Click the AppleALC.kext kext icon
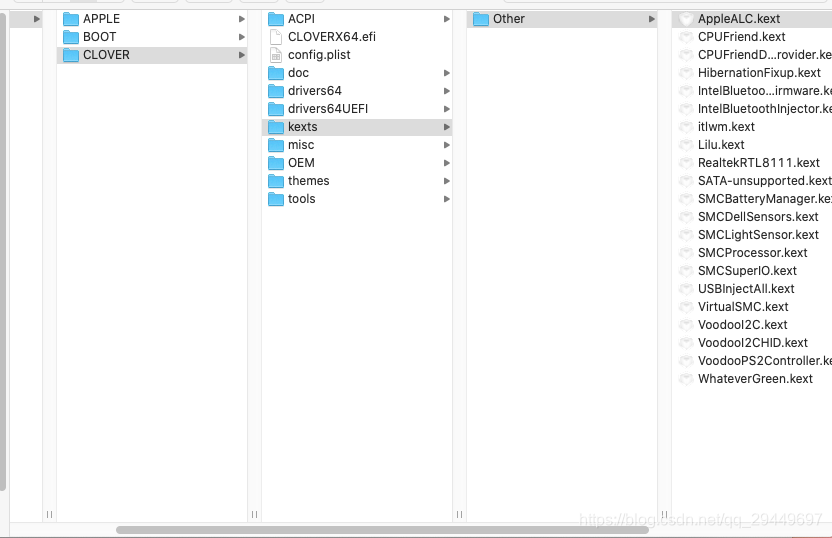Screen dimensions: 832x538 [686, 19]
